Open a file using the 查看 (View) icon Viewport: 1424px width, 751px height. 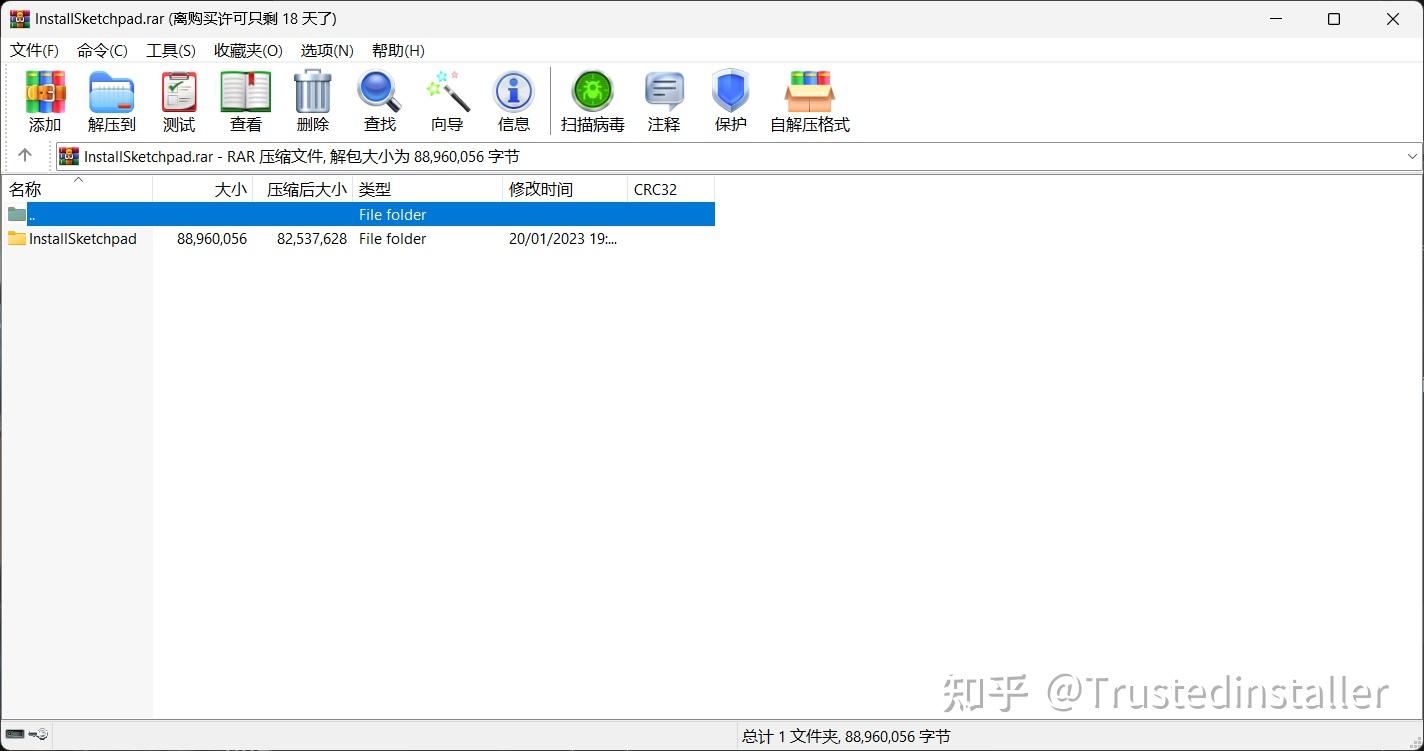245,100
